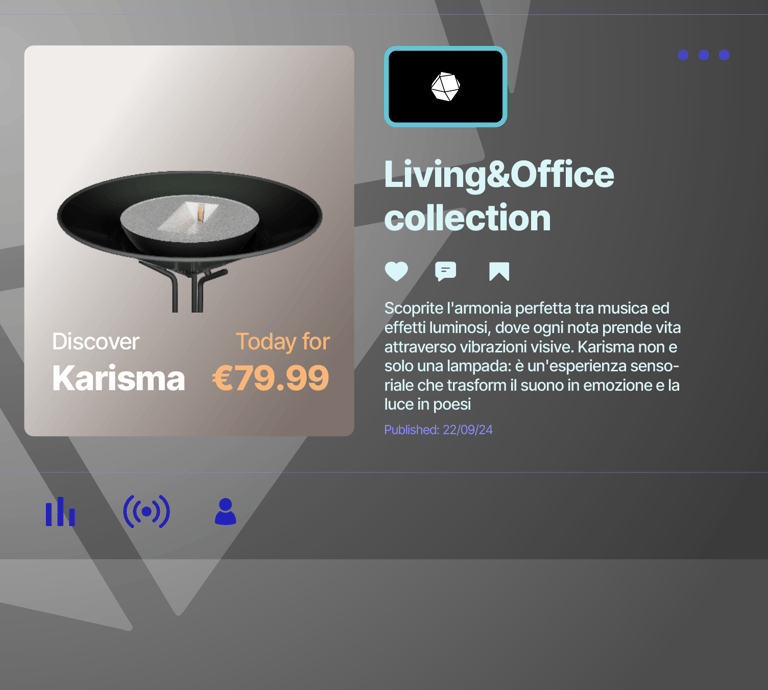Select the Karisma product name
768x690 pixels.
pyautogui.click(x=119, y=378)
